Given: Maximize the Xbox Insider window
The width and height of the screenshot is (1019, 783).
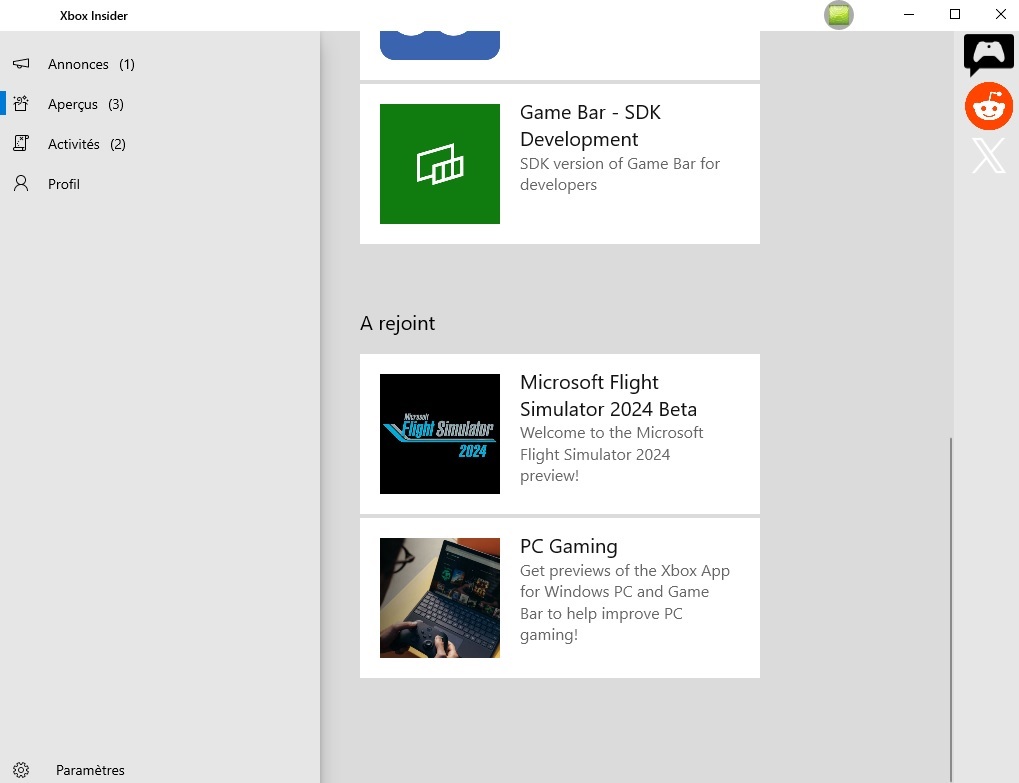Looking at the screenshot, I should [x=955, y=14].
